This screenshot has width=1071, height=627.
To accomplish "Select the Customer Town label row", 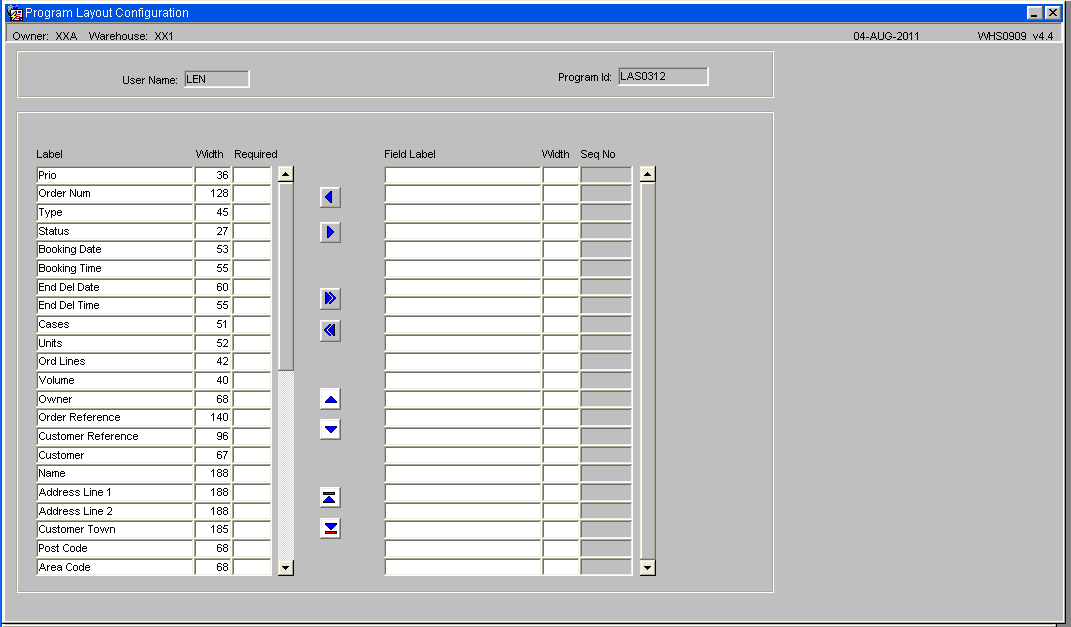I will click(x=115, y=529).
